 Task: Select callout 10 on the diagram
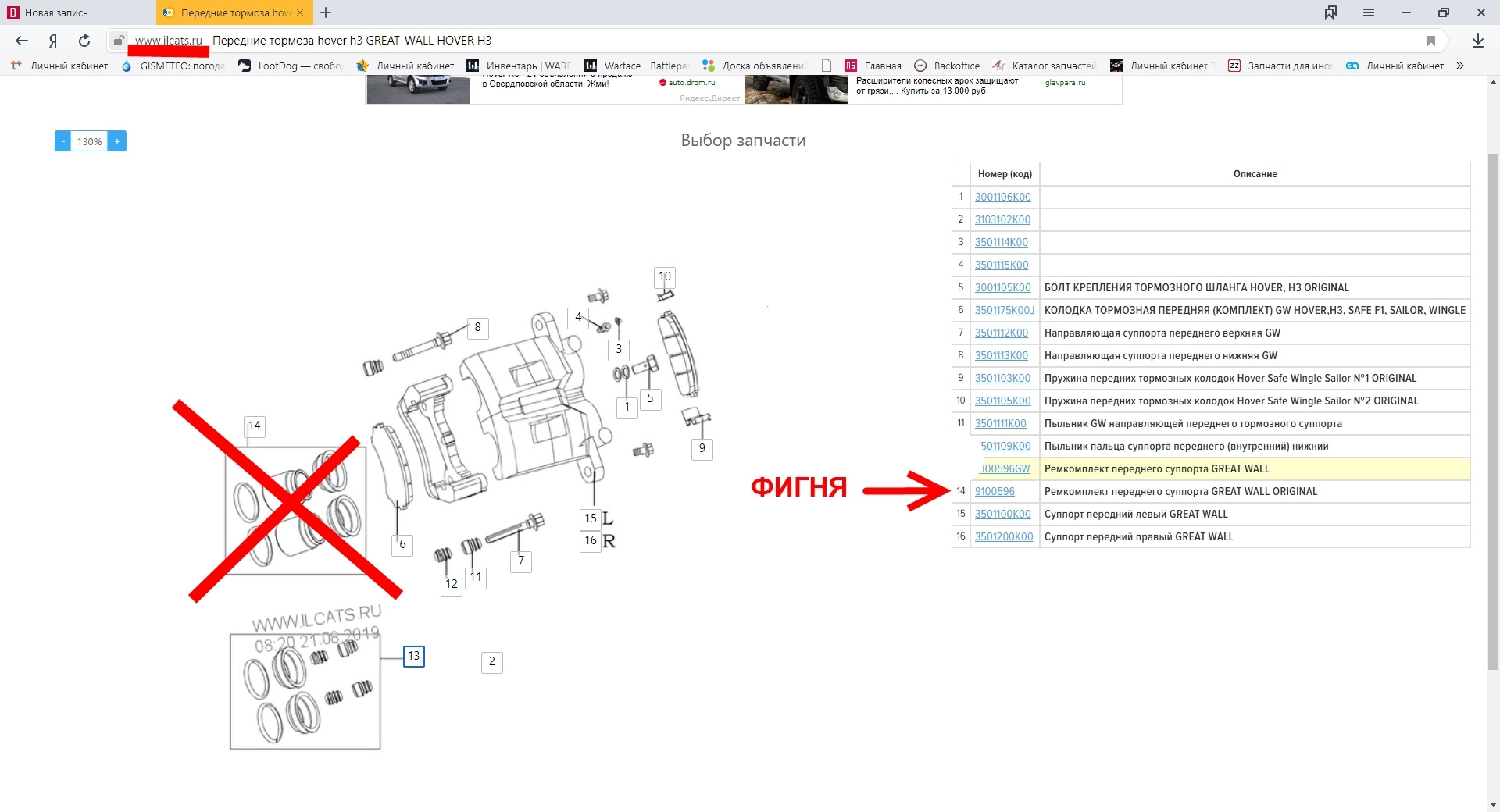(x=665, y=276)
